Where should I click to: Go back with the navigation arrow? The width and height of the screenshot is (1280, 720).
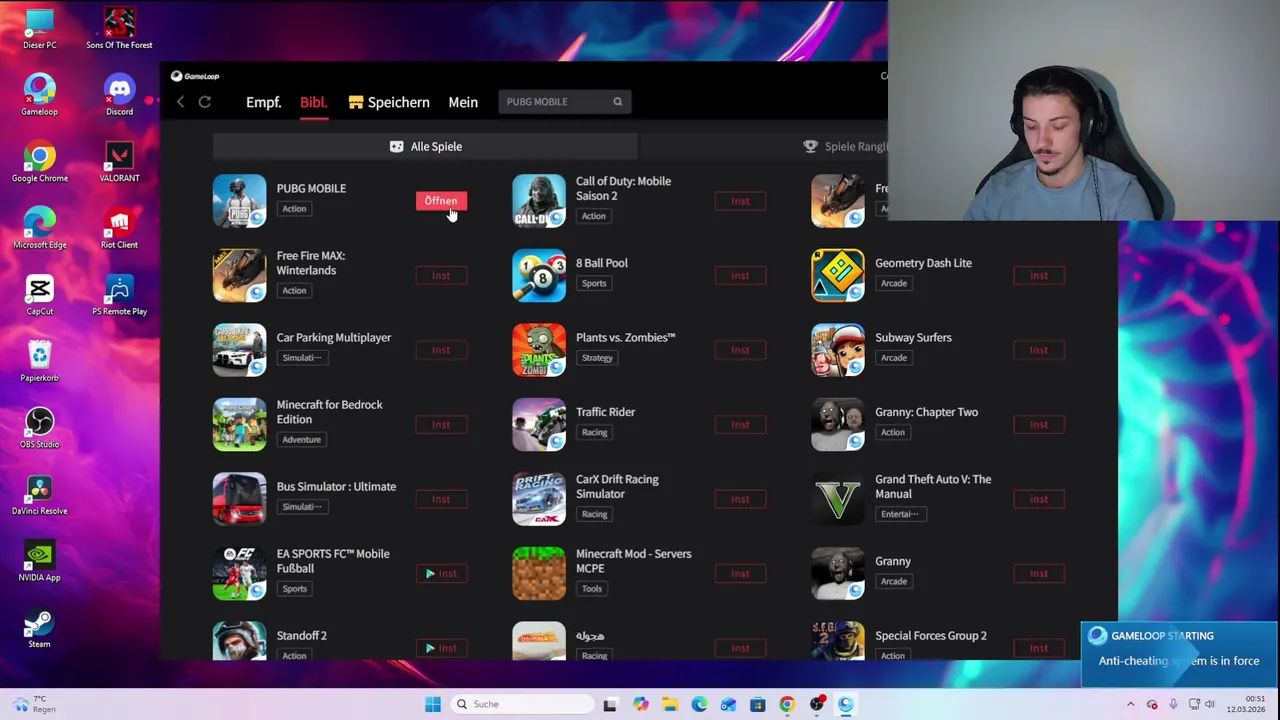click(180, 102)
